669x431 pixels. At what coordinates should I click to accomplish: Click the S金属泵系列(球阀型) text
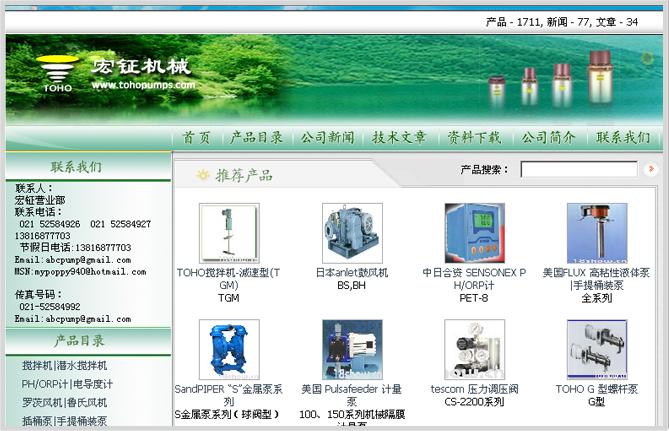(227, 414)
